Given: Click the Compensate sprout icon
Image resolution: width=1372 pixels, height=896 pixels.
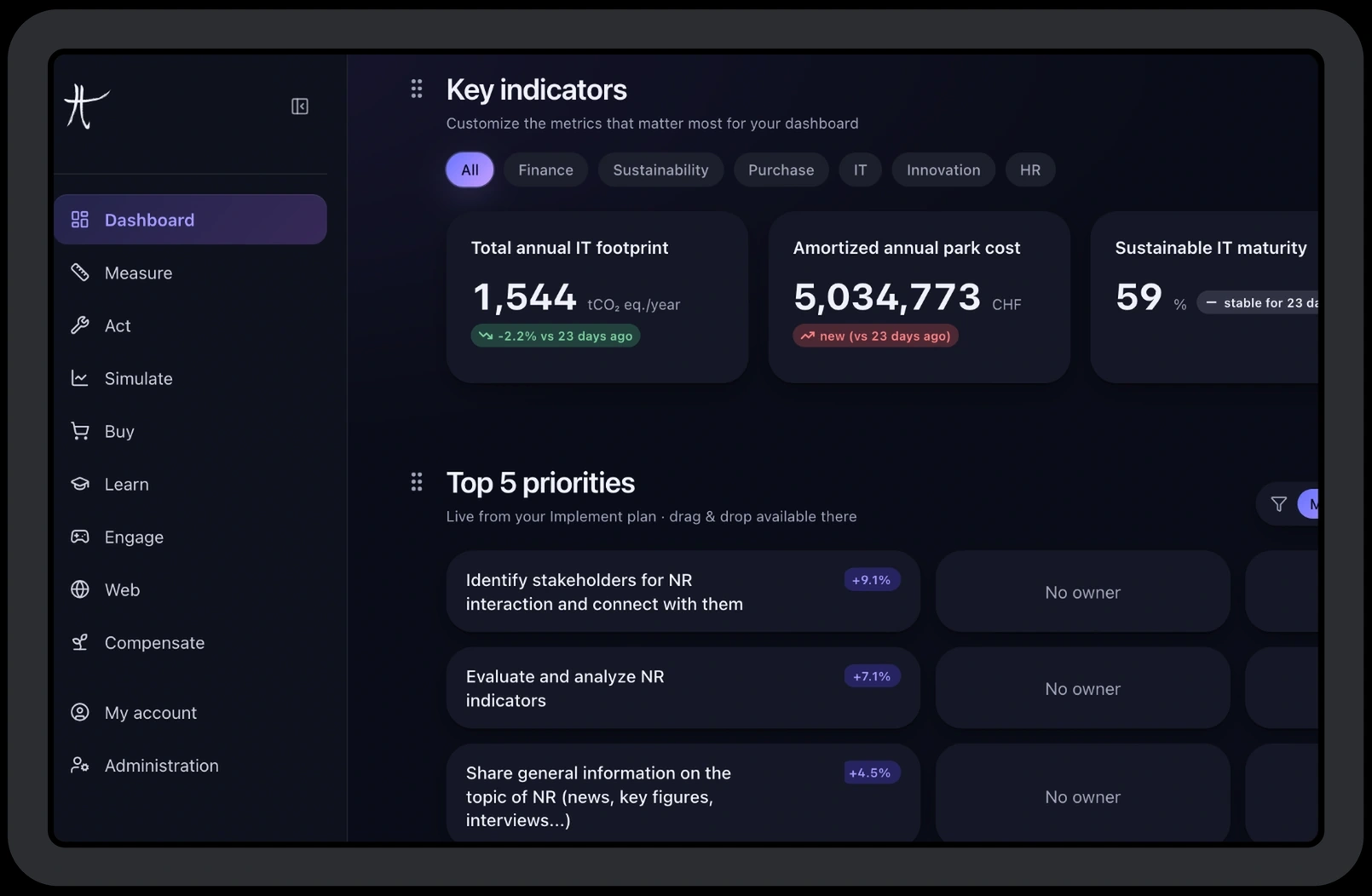Looking at the screenshot, I should [80, 642].
